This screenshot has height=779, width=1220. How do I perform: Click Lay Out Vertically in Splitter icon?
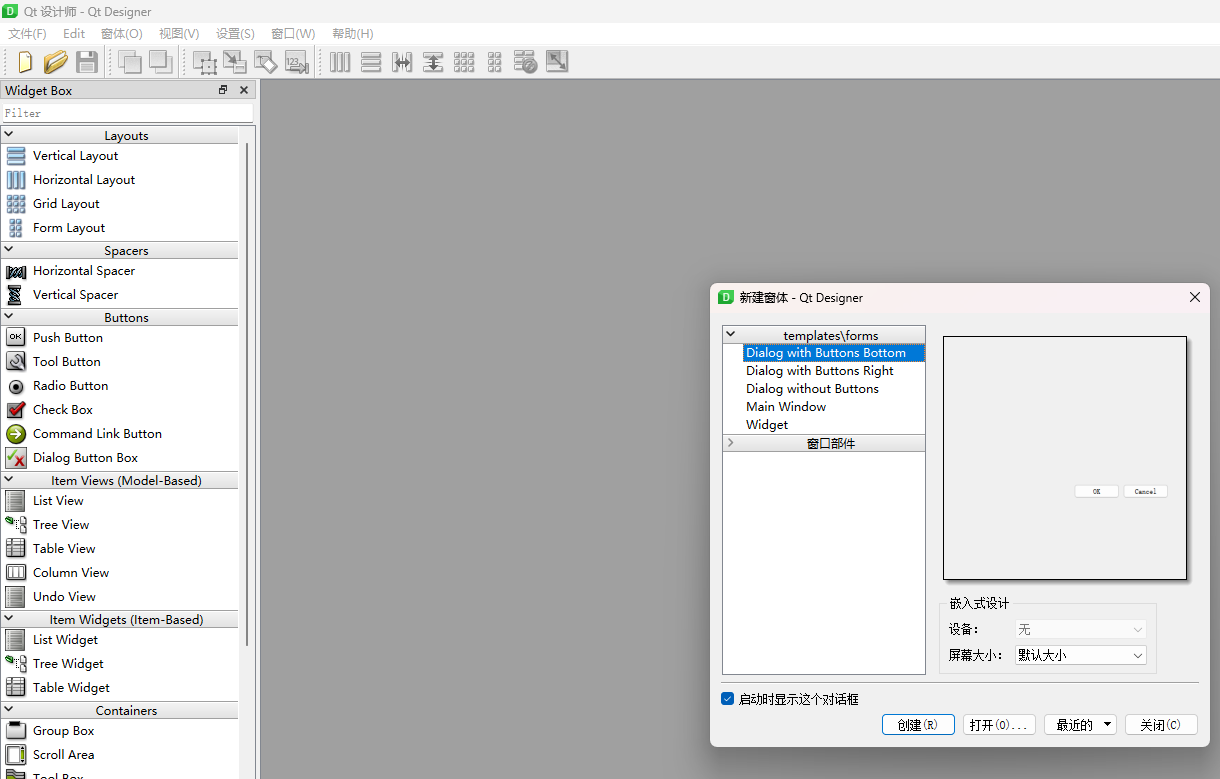click(433, 62)
